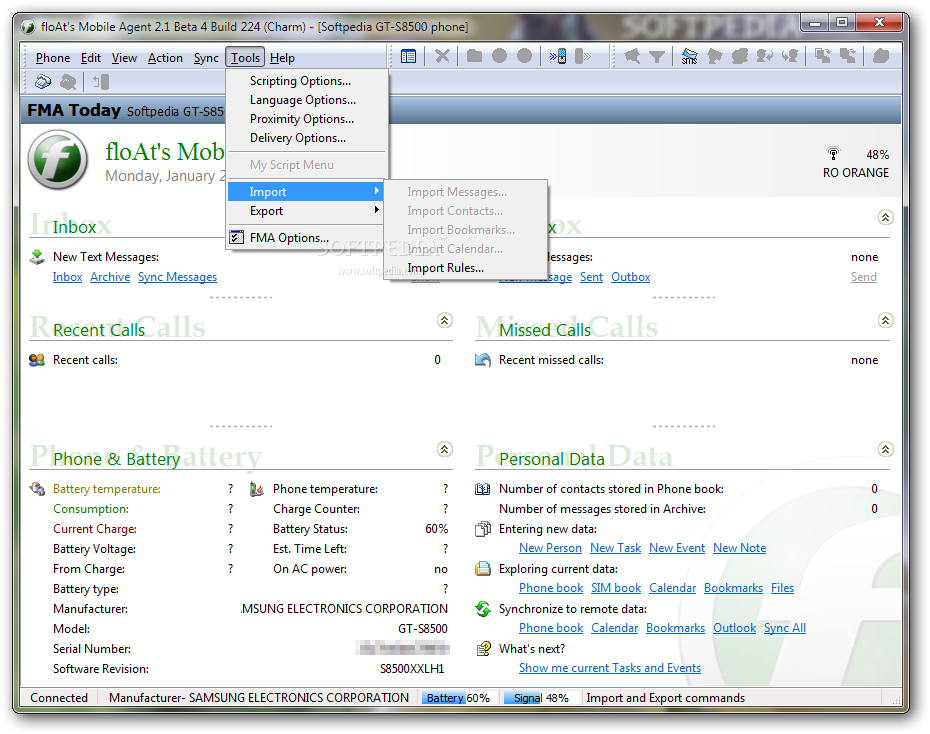The width and height of the screenshot is (930, 734).
Task: Select Import Rules in the submenu
Action: [466, 268]
